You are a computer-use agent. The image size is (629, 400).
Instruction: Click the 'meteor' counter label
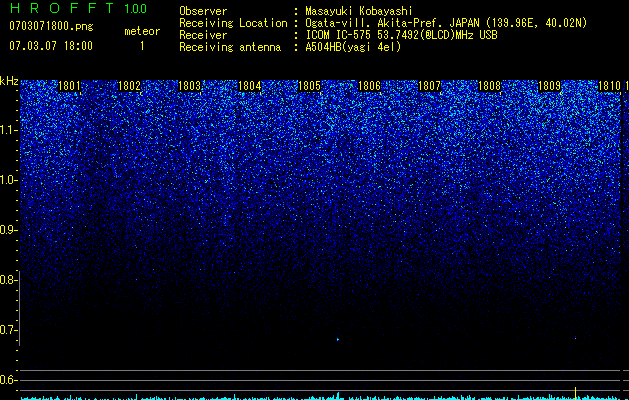click(x=142, y=31)
